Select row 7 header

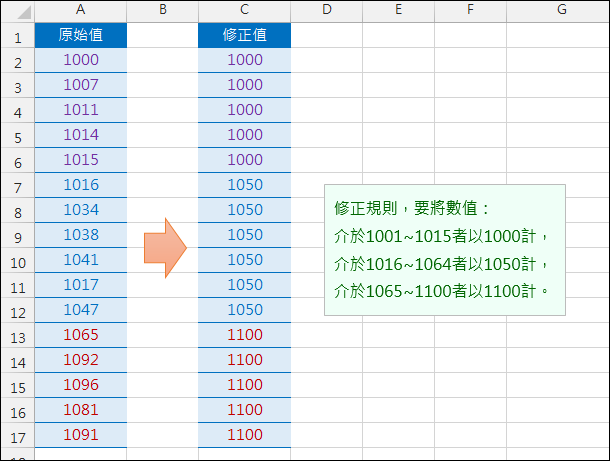tap(18, 186)
